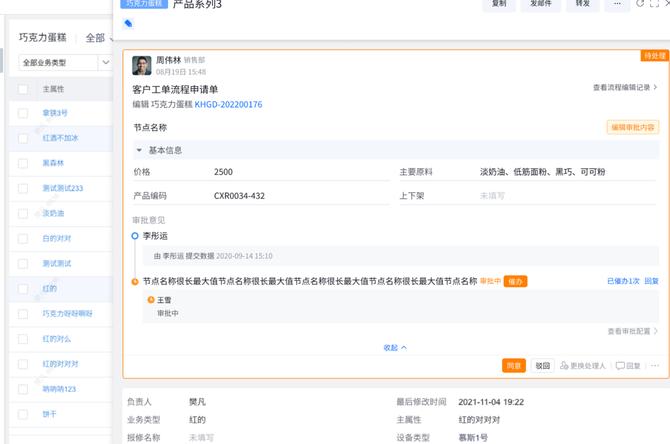Collapse the 基本信息 section

tap(139, 150)
